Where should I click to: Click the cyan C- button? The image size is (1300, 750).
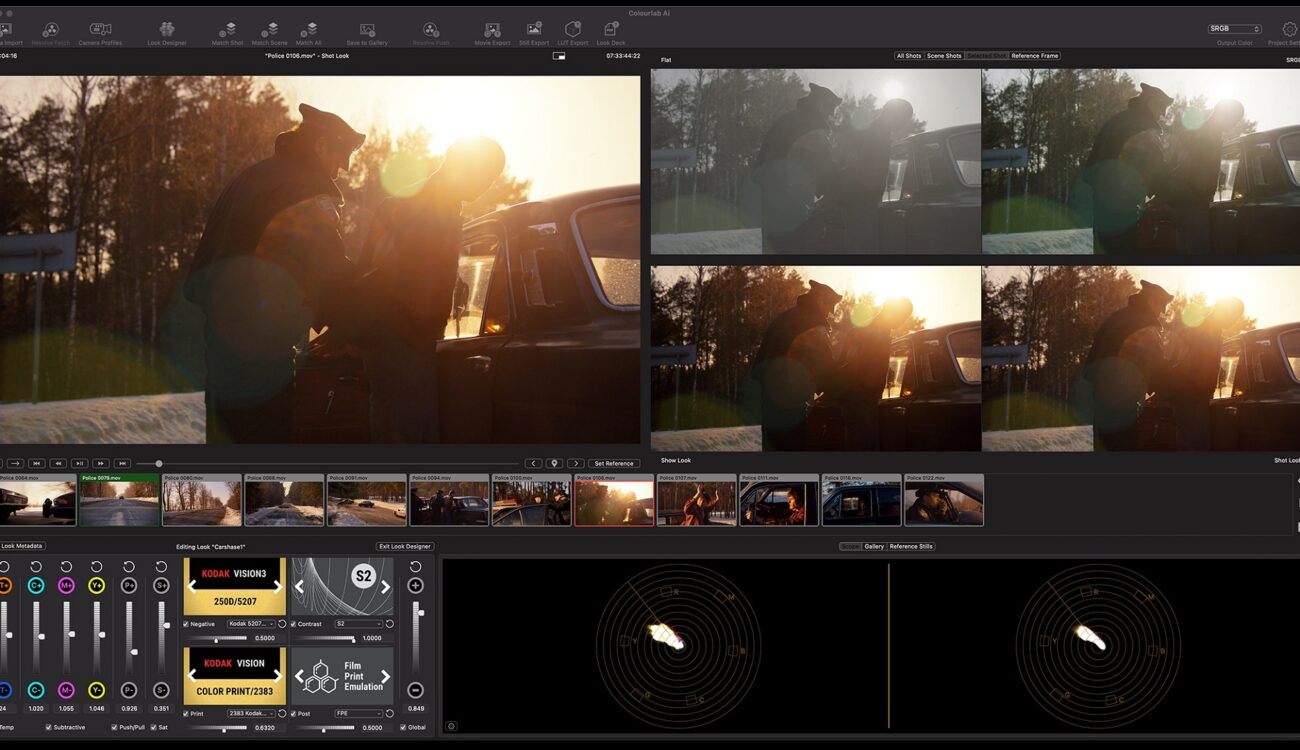(36, 690)
